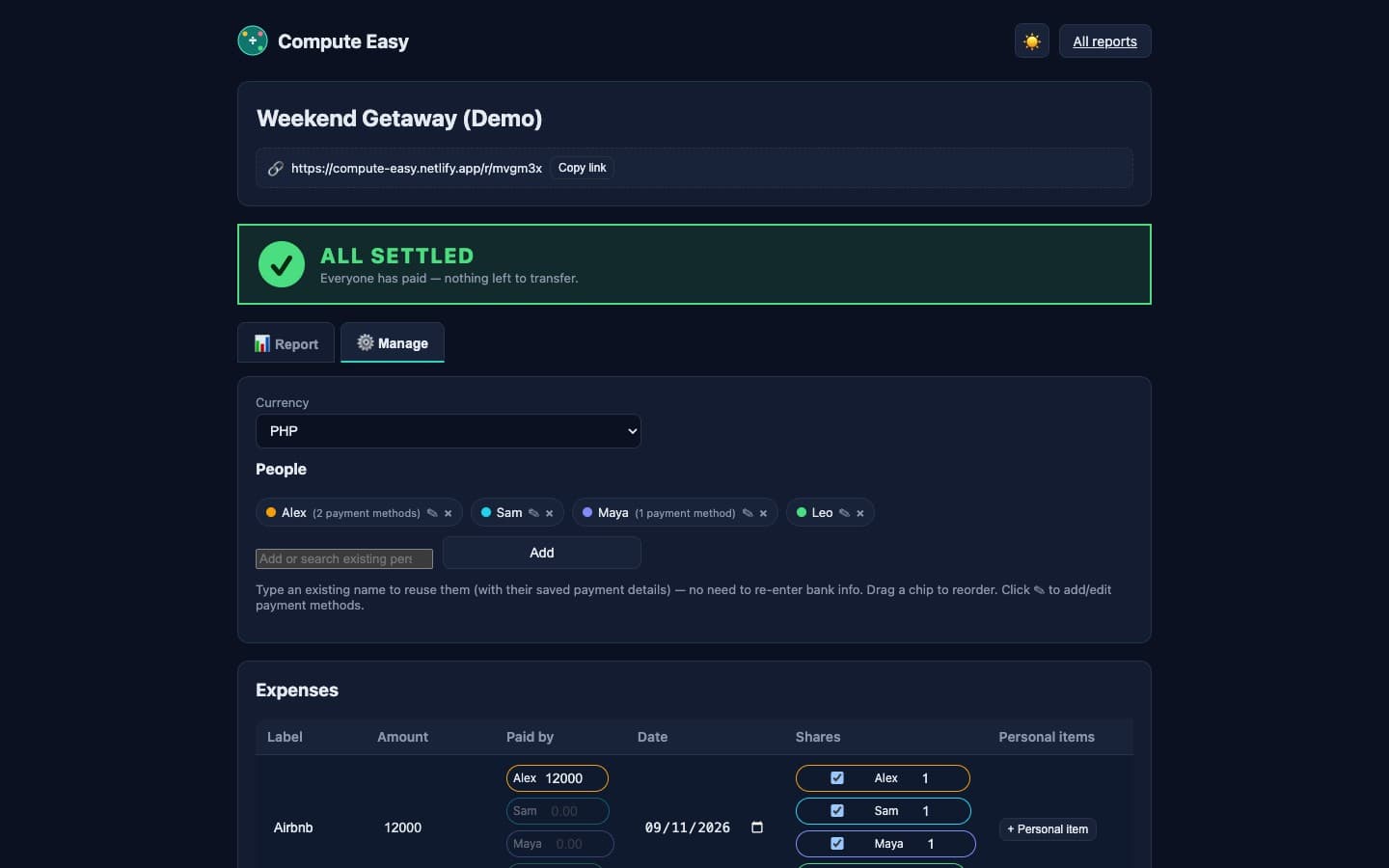
Task: Uncheck Sam's share checkbox for Airbnb
Action: 837,810
